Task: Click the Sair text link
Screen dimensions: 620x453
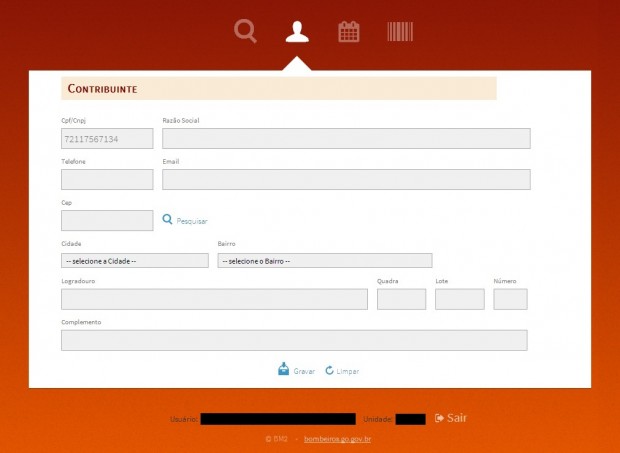Action: [456, 418]
